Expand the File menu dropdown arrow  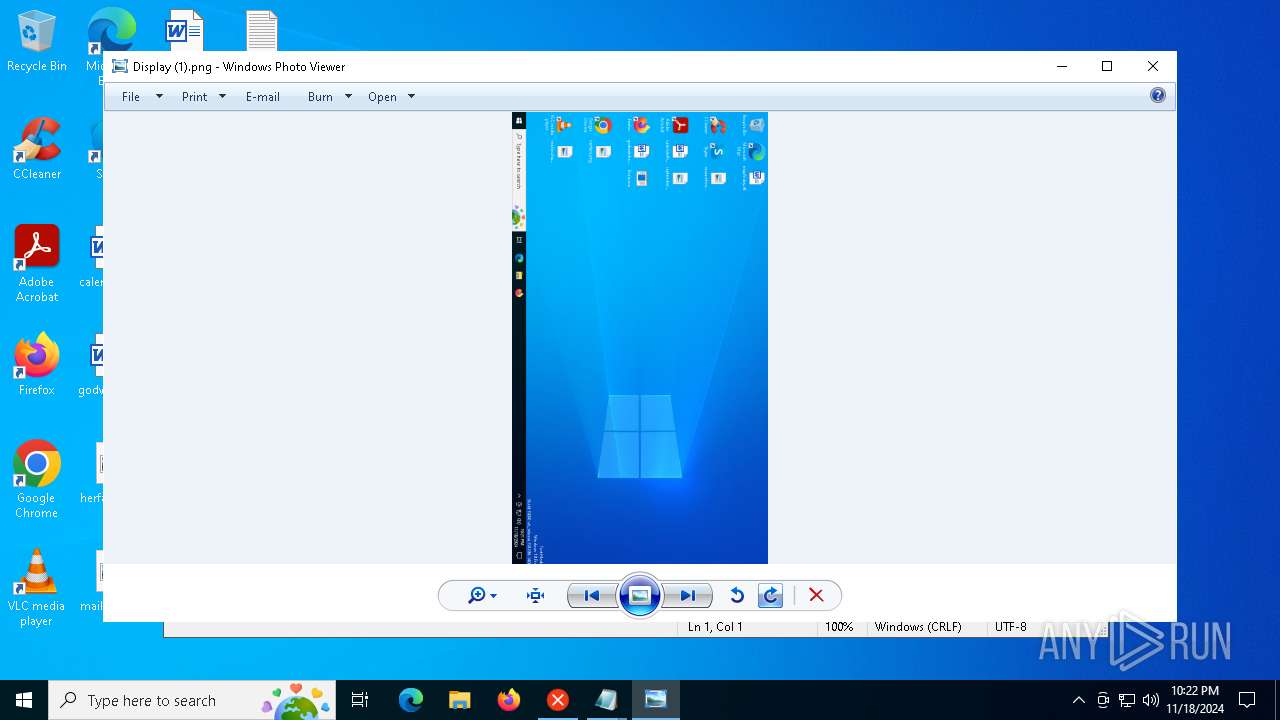pos(159,97)
